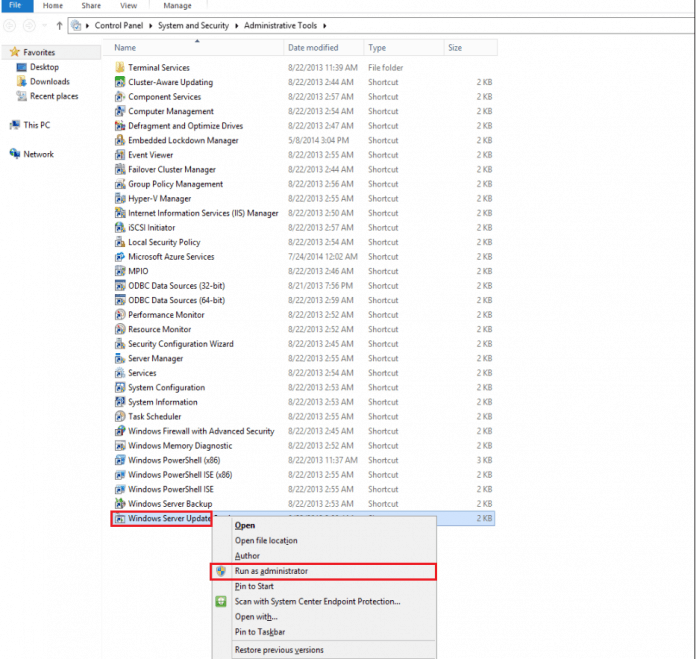Image resolution: width=696 pixels, height=659 pixels.
Task: Click the Windows Firewall with Advanced Security icon
Action: [x=120, y=432]
